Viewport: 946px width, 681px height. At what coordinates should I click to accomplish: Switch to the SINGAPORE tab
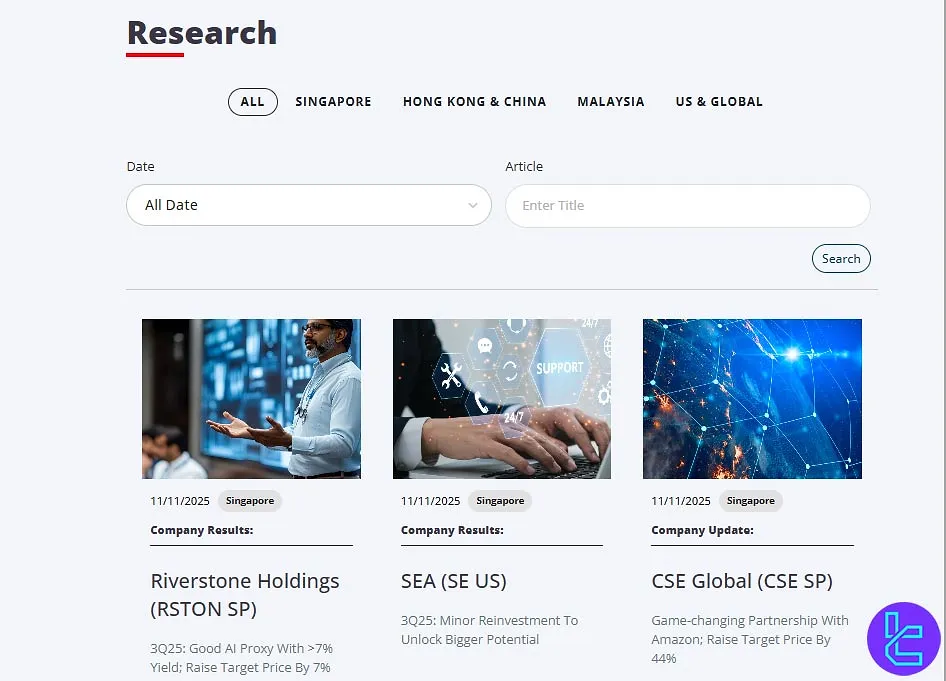(x=333, y=101)
